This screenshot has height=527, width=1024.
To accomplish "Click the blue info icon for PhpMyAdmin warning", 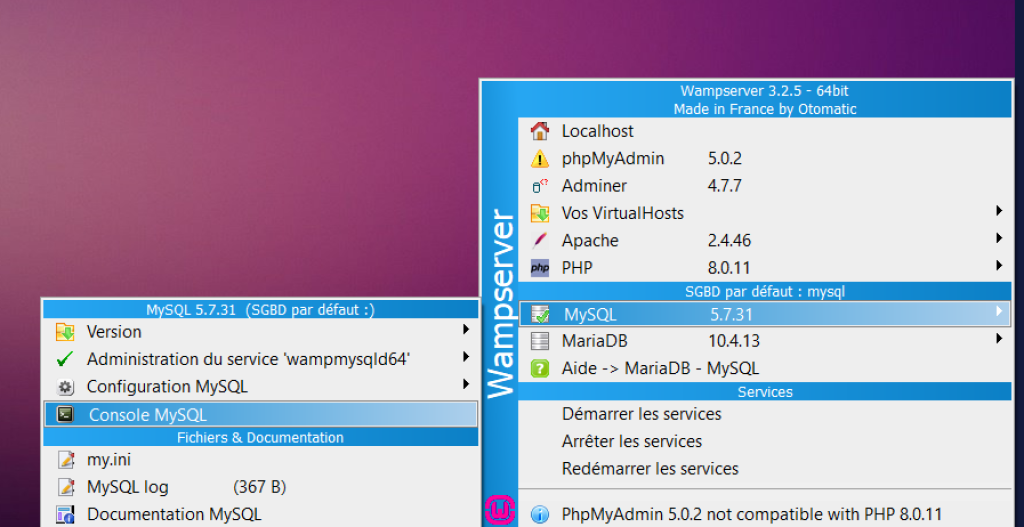I will [540, 514].
